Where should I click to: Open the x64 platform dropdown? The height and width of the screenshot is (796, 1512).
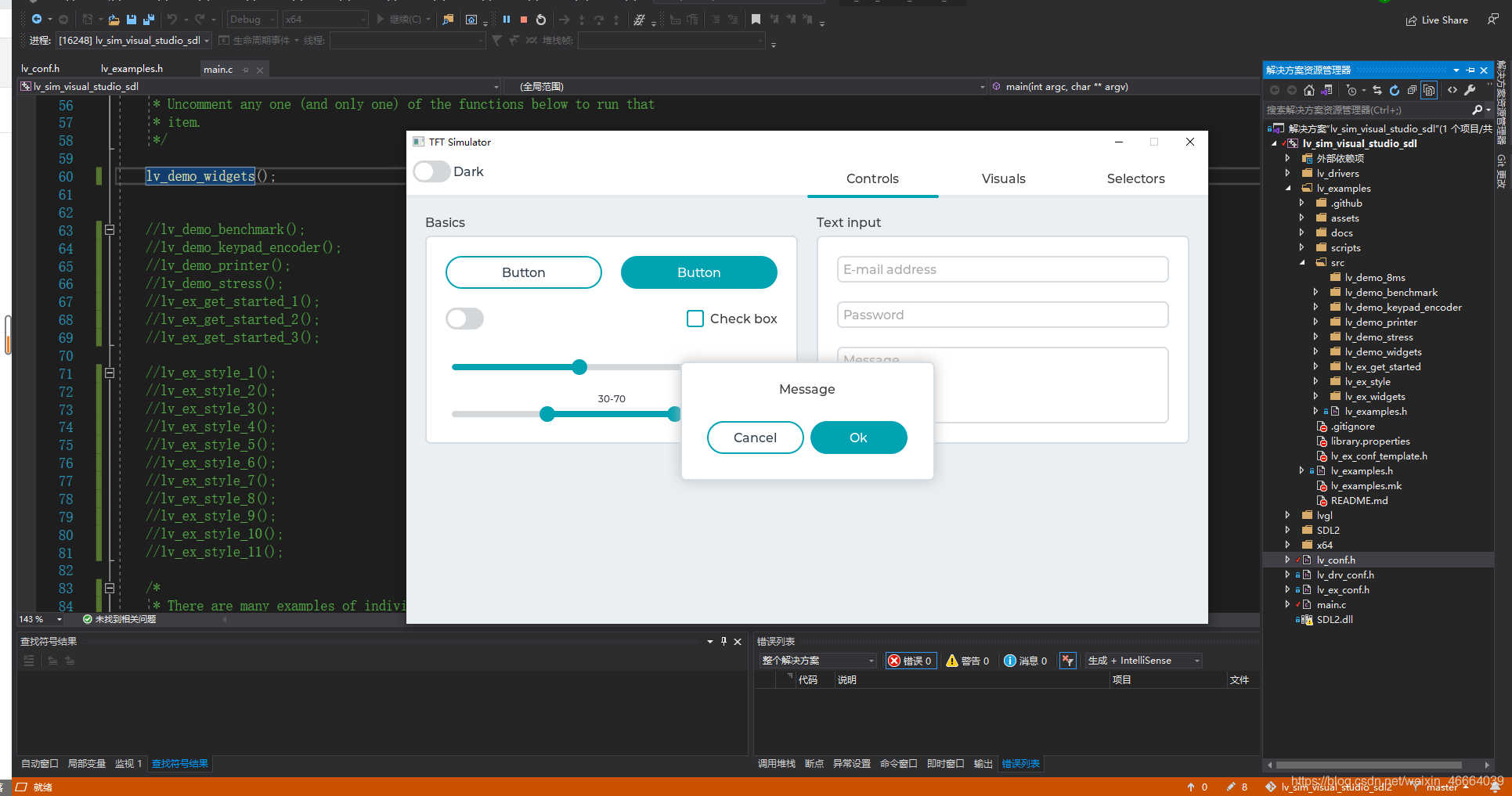pyautogui.click(x=325, y=20)
